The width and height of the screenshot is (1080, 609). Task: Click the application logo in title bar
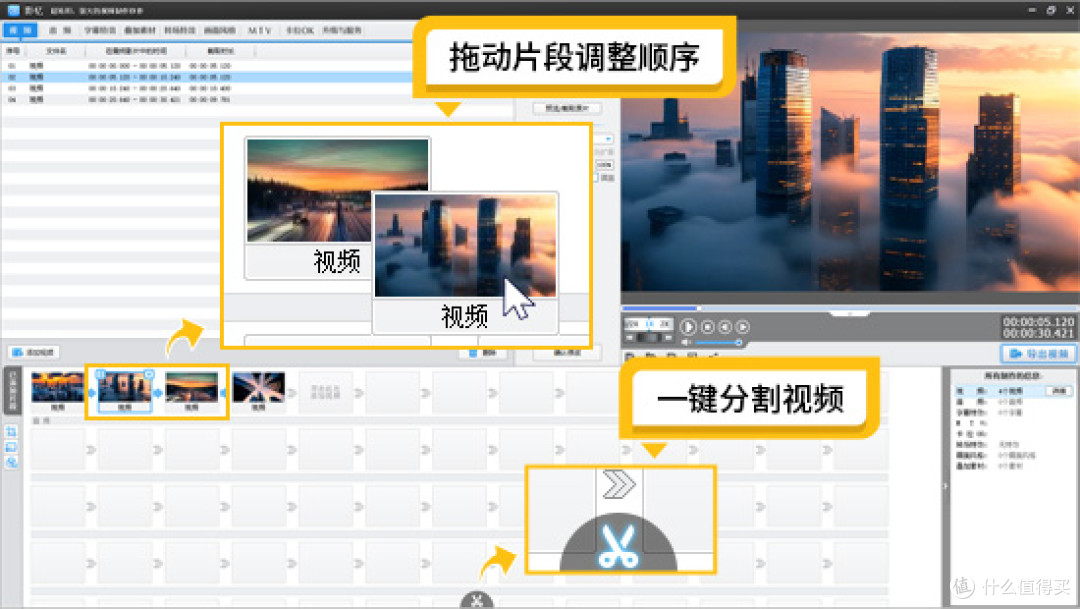(13, 10)
